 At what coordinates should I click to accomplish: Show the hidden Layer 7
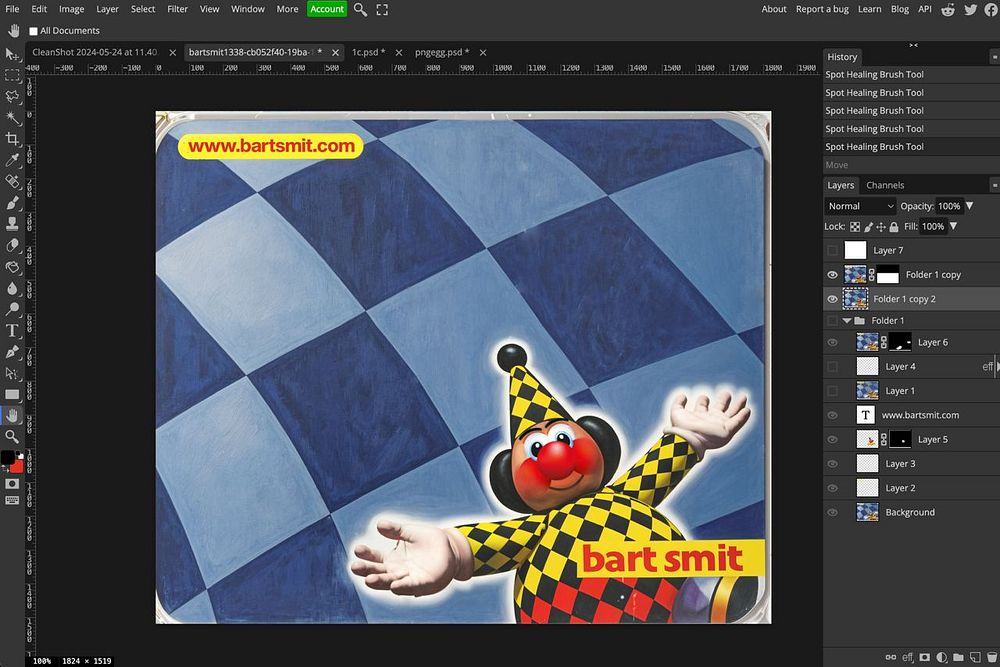pos(832,251)
